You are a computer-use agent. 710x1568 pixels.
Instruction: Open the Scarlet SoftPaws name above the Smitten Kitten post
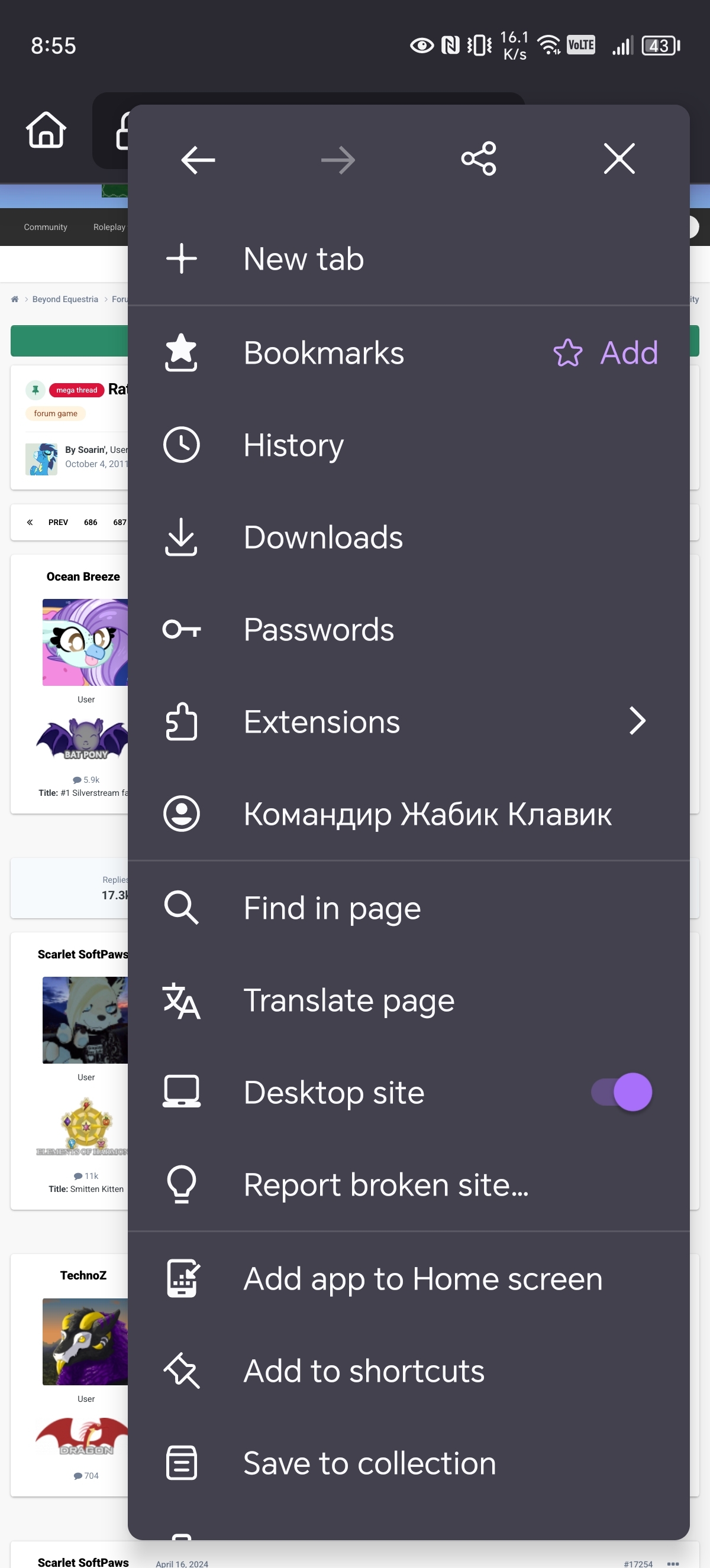pos(83,954)
